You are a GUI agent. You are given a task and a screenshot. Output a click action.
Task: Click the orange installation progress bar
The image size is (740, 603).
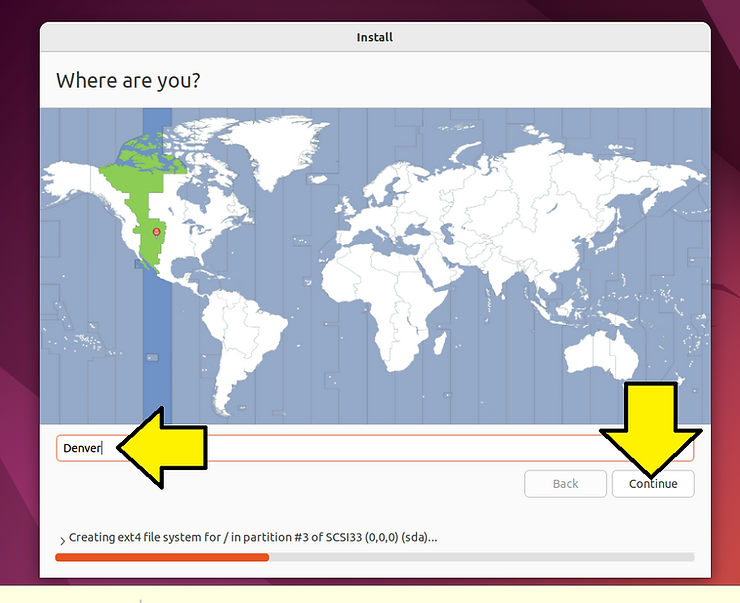[x=161, y=557]
